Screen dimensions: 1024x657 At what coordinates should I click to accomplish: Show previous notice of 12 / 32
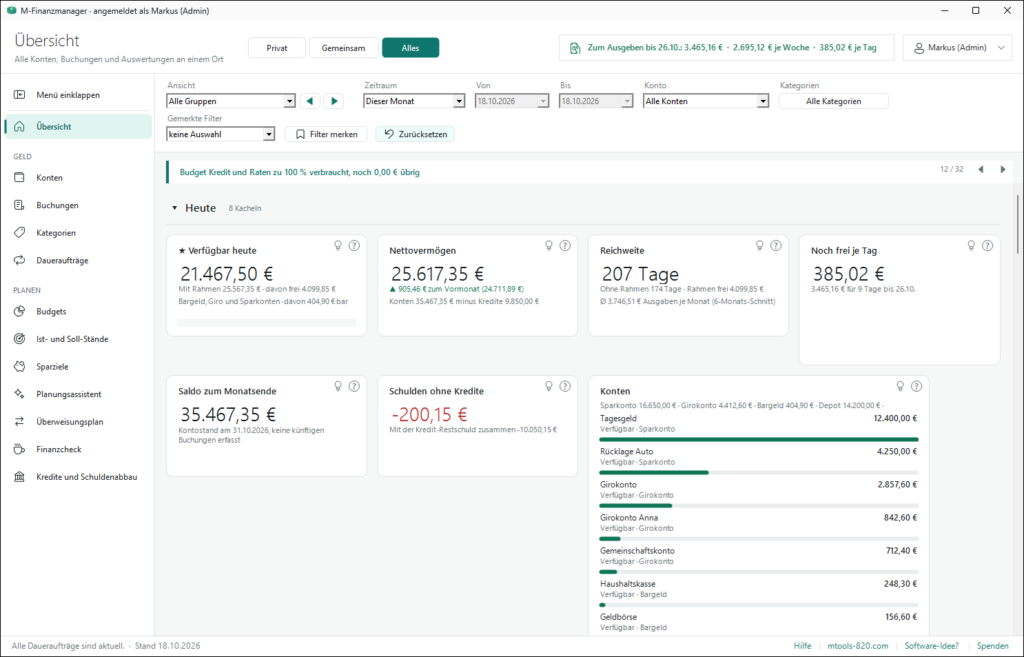click(980, 169)
